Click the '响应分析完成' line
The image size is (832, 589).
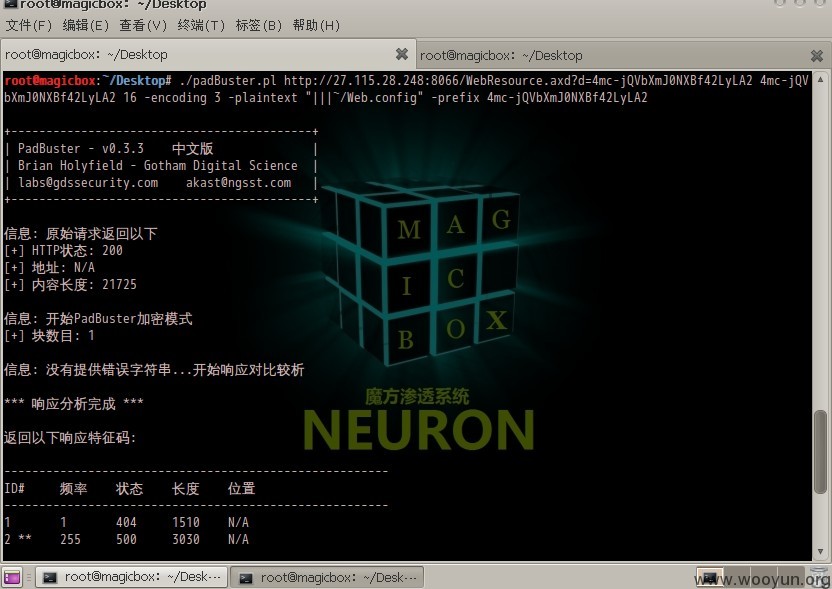click(x=73, y=404)
